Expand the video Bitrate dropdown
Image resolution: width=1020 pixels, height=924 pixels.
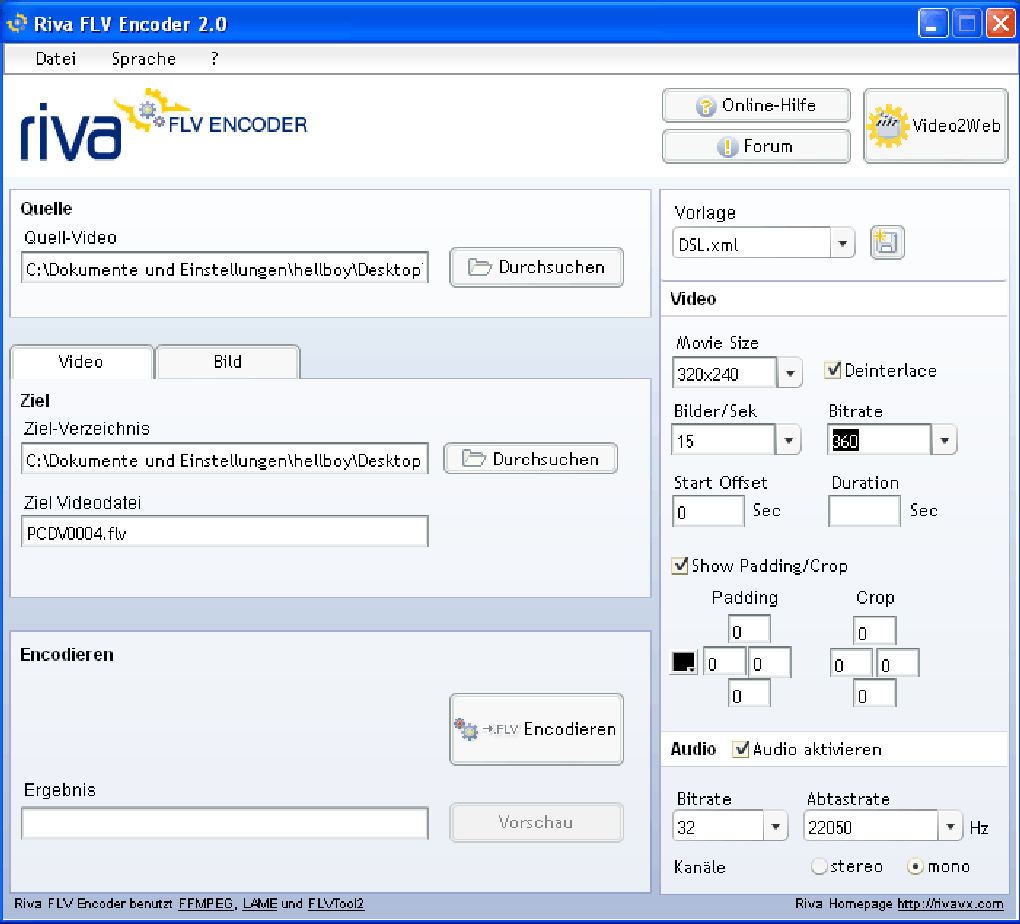coord(944,441)
